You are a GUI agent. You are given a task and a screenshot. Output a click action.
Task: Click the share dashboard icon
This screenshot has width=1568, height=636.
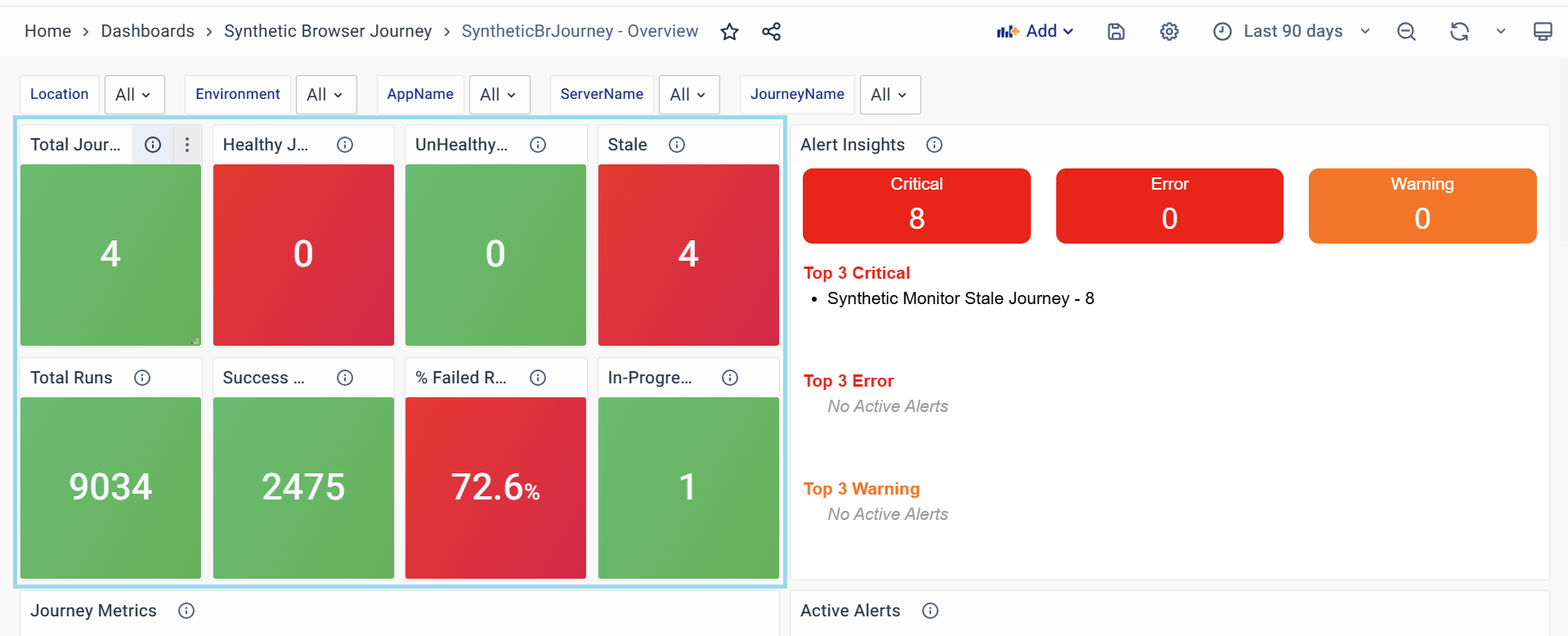(x=771, y=32)
